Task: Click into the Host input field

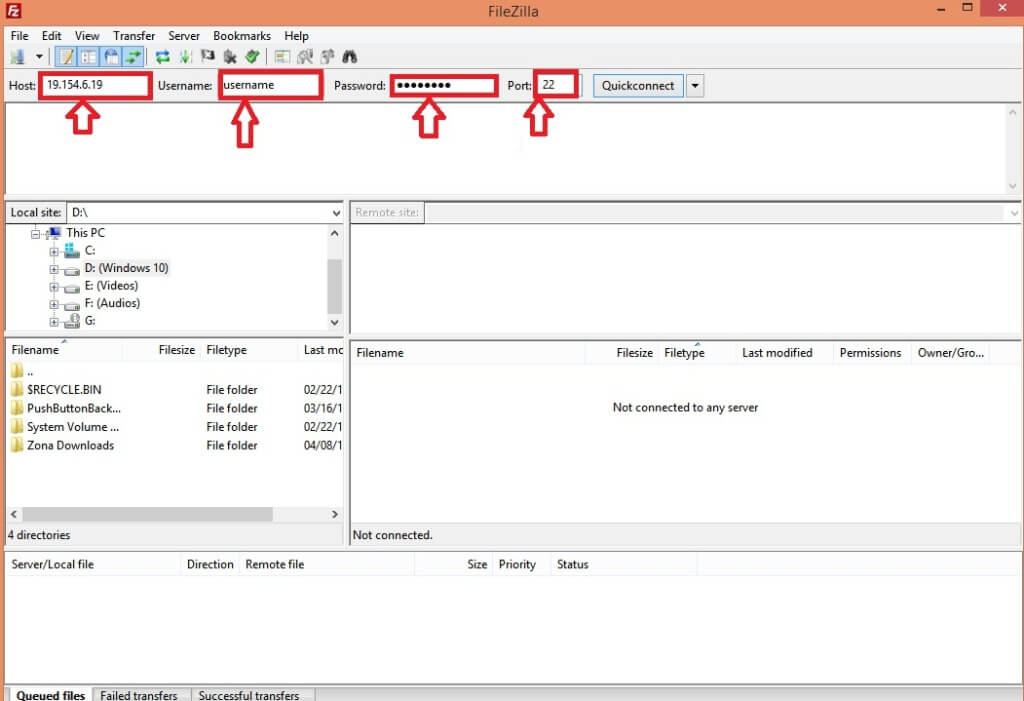Action: [95, 86]
